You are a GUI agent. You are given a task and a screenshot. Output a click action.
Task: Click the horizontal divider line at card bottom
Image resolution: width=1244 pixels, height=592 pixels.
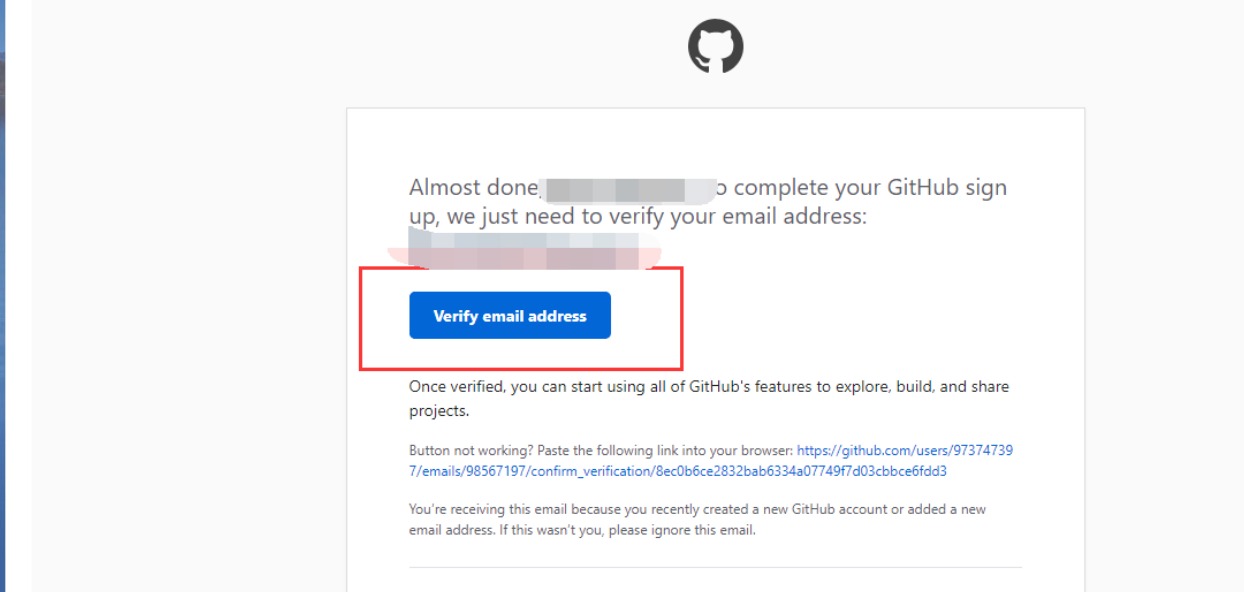point(715,567)
